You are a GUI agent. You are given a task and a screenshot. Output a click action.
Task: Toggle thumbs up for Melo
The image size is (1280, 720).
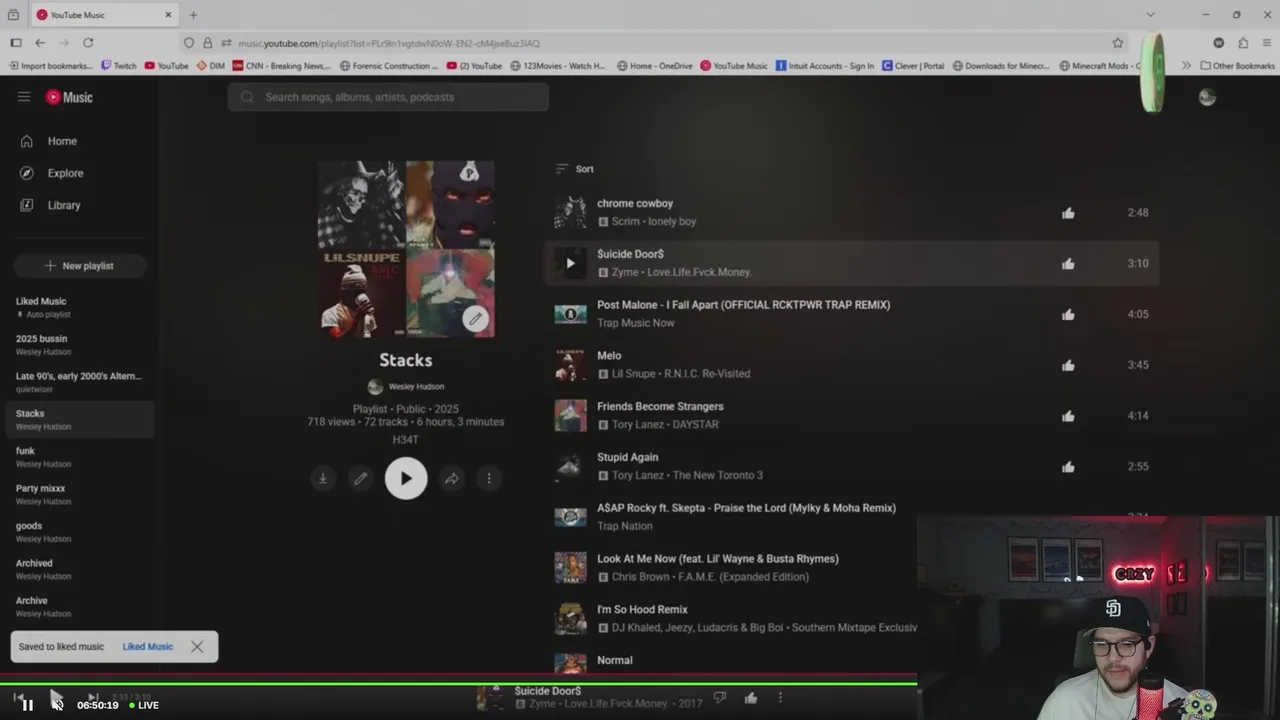click(1068, 365)
